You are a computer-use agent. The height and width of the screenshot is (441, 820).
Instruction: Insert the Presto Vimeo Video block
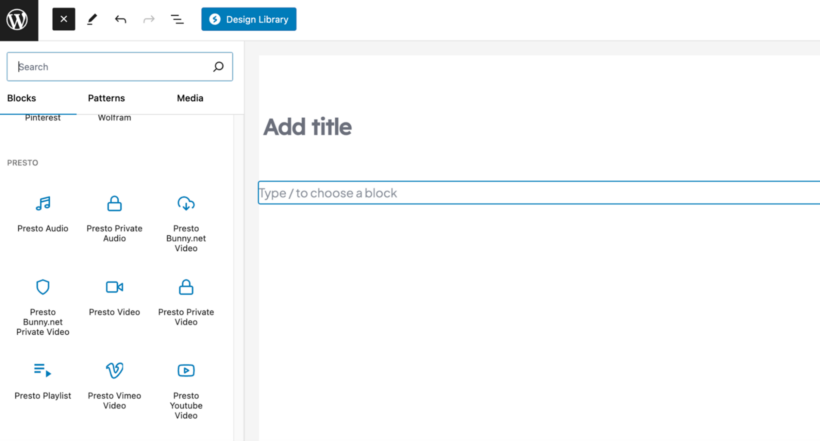click(x=115, y=386)
